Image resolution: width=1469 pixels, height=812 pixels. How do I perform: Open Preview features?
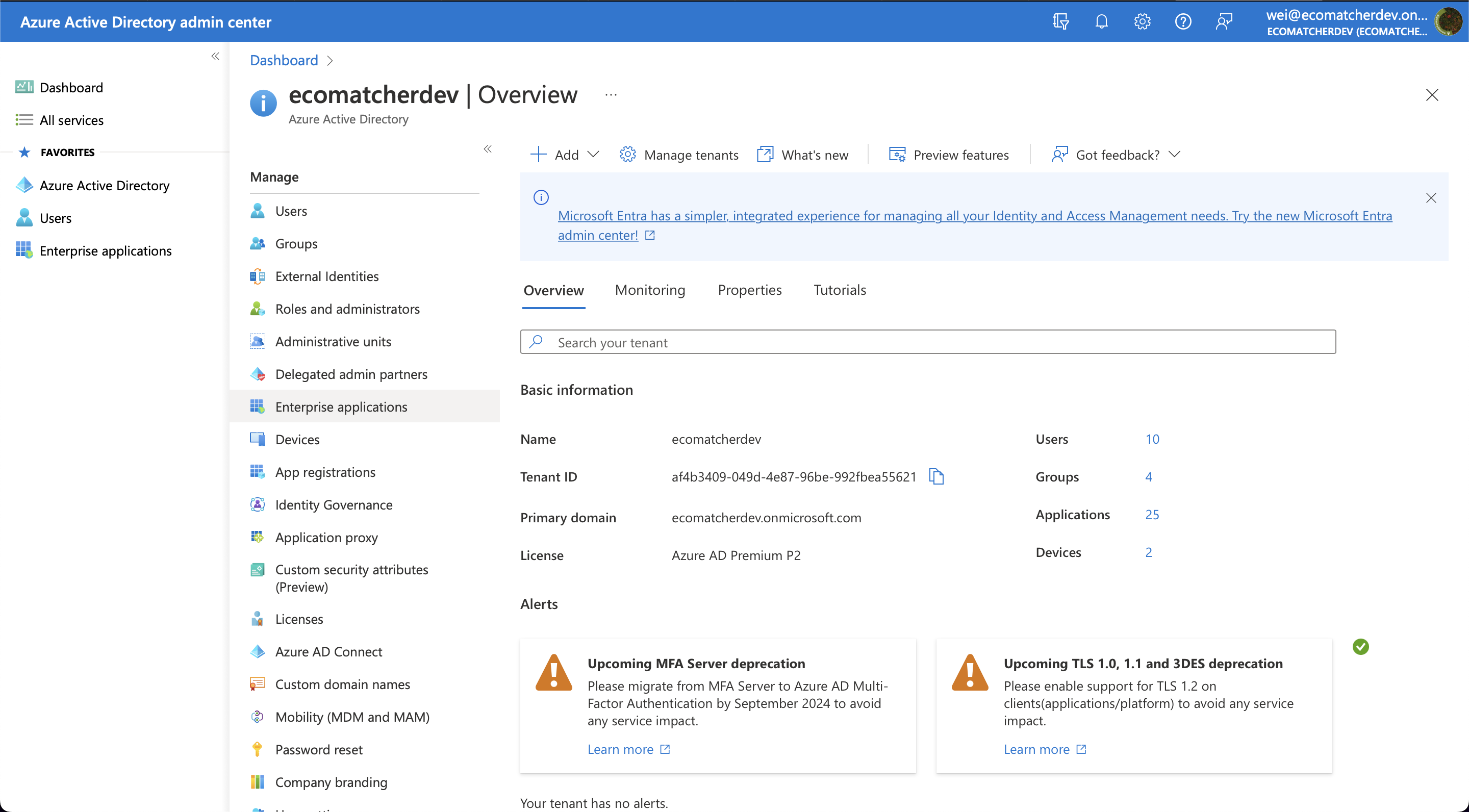tap(948, 155)
